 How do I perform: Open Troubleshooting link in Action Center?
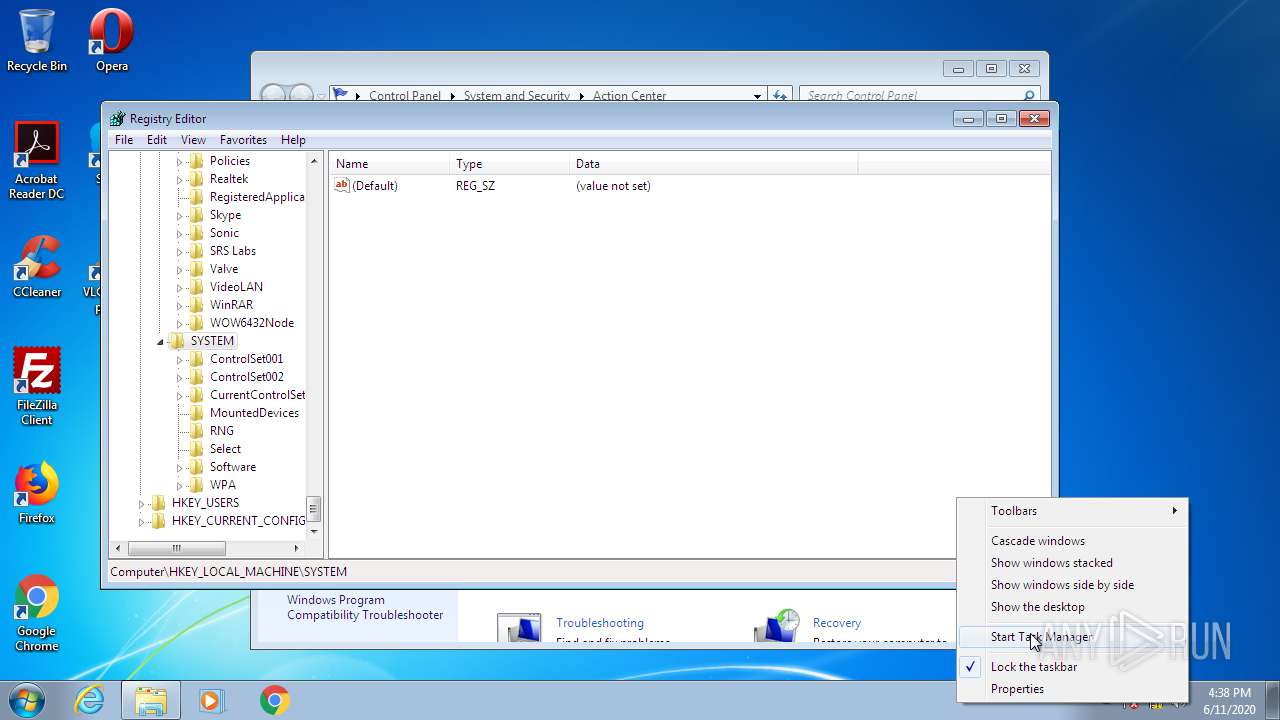point(600,623)
